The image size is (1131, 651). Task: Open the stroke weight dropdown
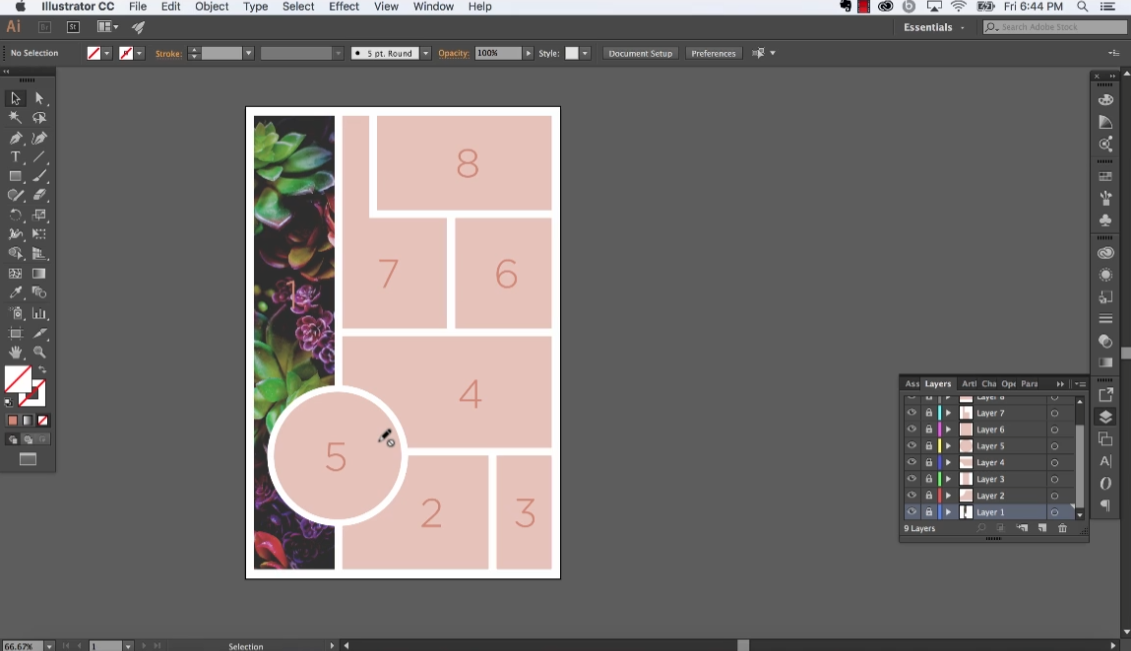(x=248, y=53)
